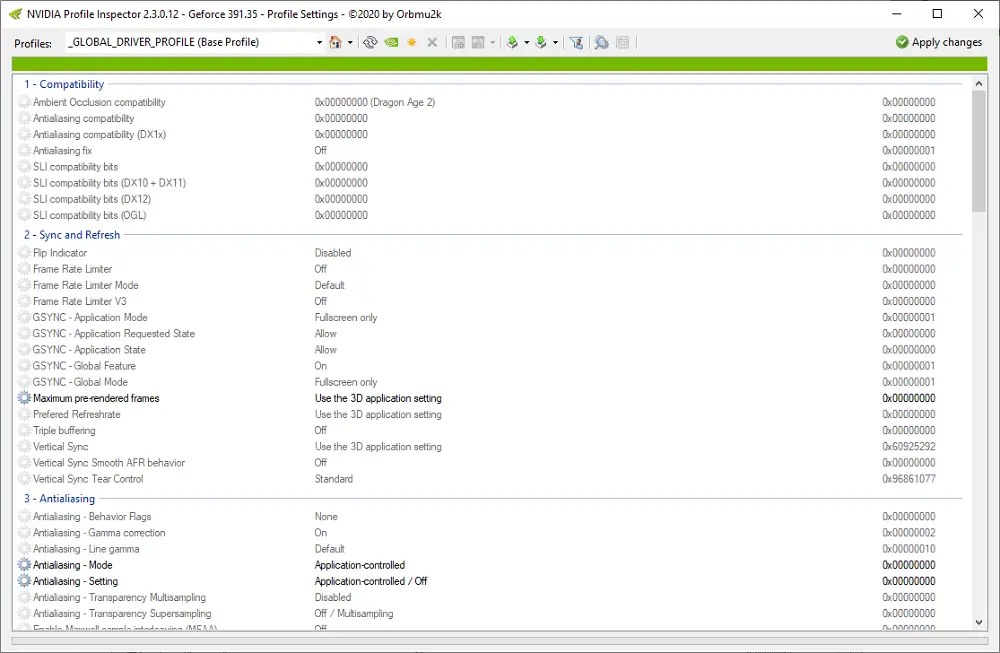Open the profile search magnifier icon

point(602,42)
